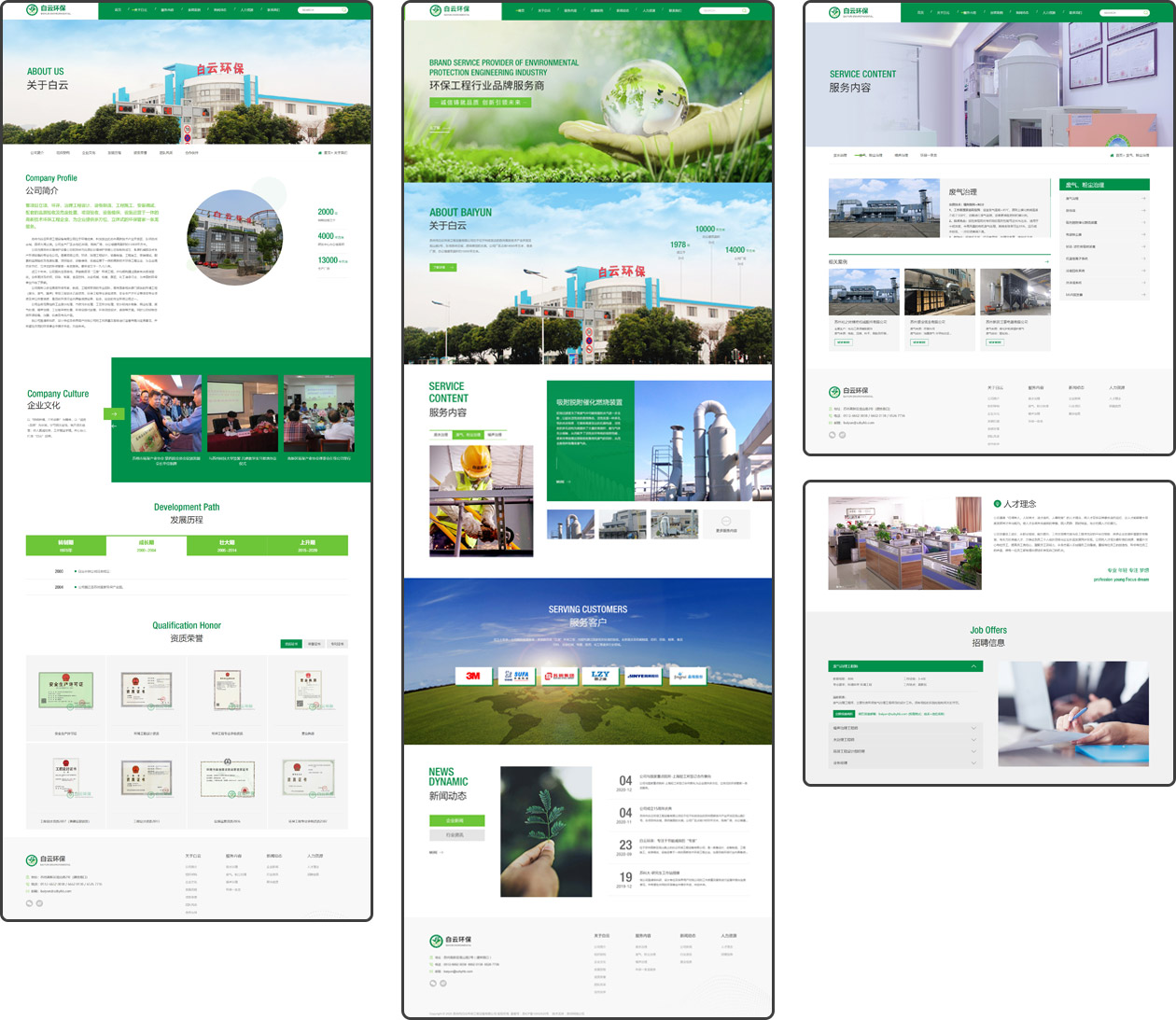Click the SUFA customer logo
This screenshot has height=1020, width=1176.
pyautogui.click(x=515, y=676)
